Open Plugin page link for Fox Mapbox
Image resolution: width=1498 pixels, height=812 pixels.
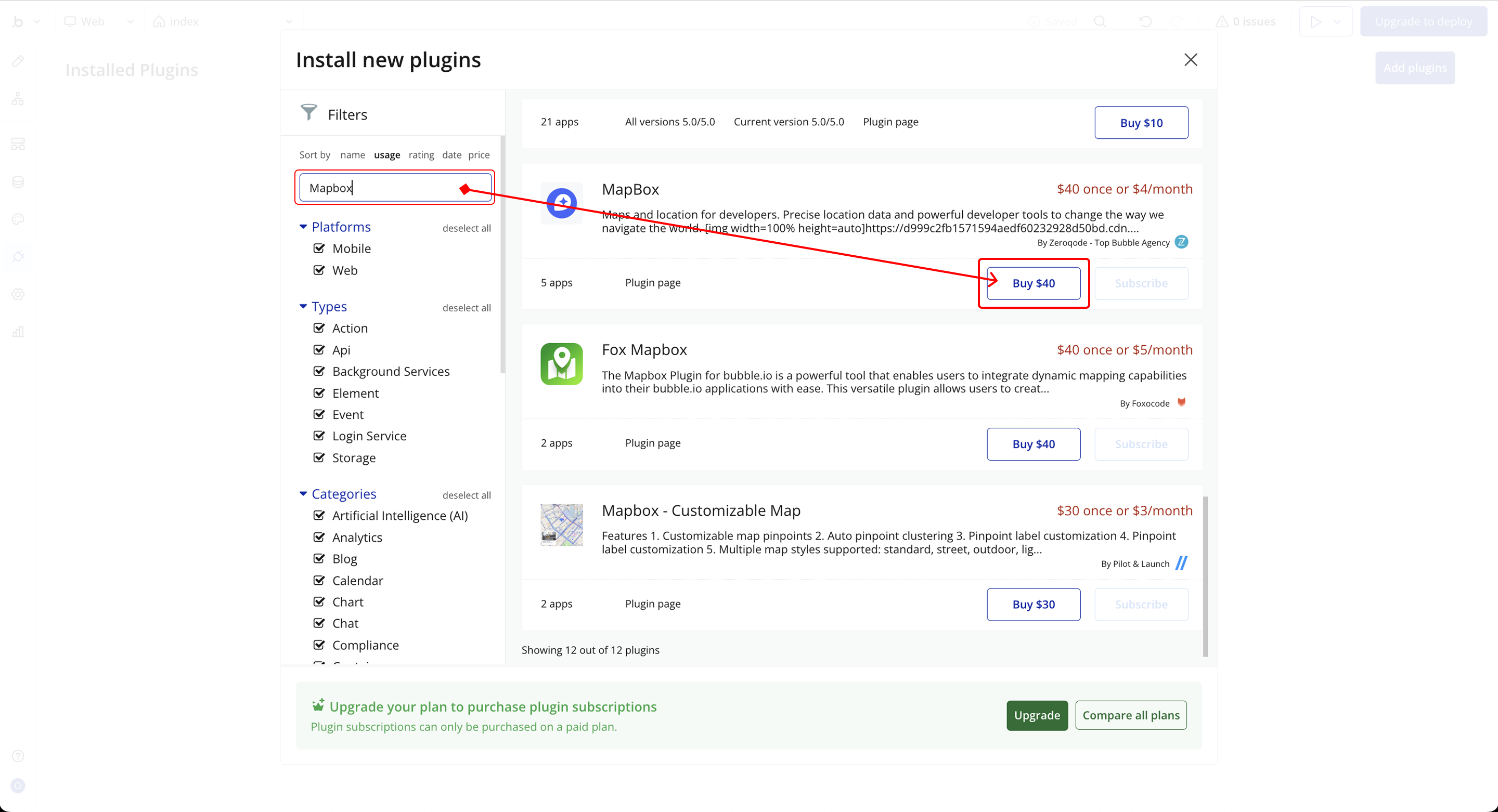pyautogui.click(x=652, y=443)
